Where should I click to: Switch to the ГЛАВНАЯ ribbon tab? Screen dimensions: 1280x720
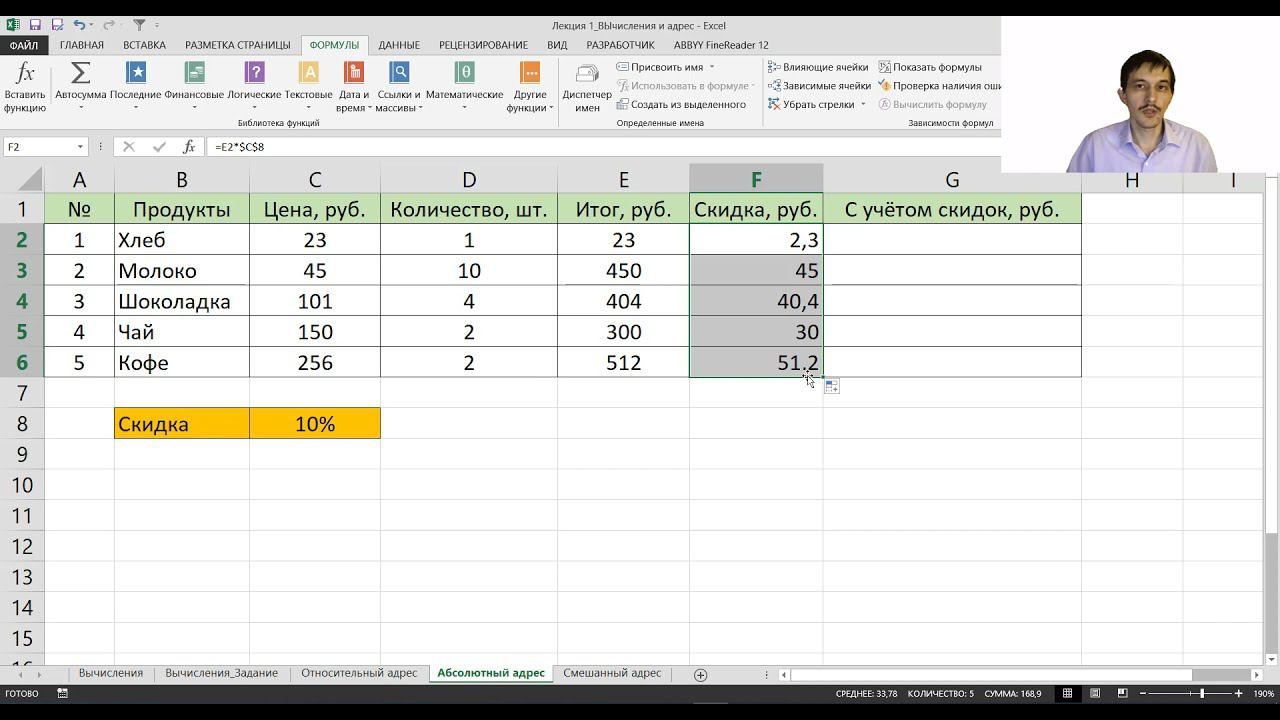pyautogui.click(x=82, y=45)
